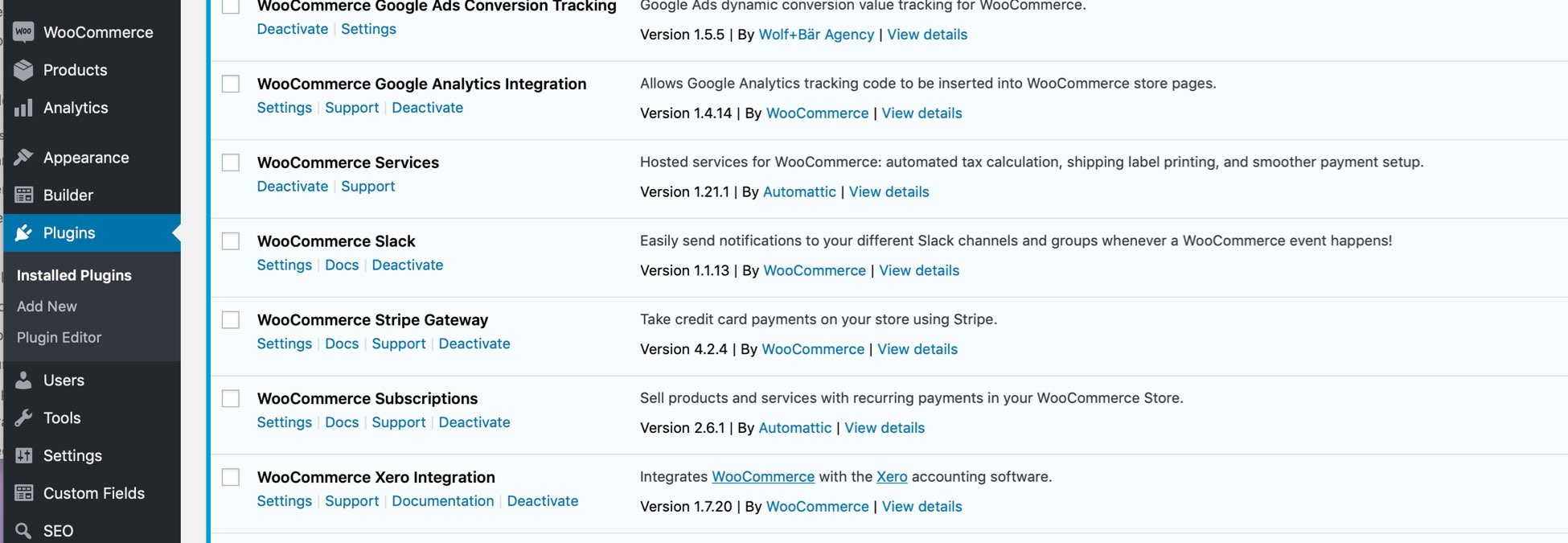Viewport: 1568px width, 543px height.
Task: Open WooCommerce Slack Docs
Action: [x=342, y=265]
